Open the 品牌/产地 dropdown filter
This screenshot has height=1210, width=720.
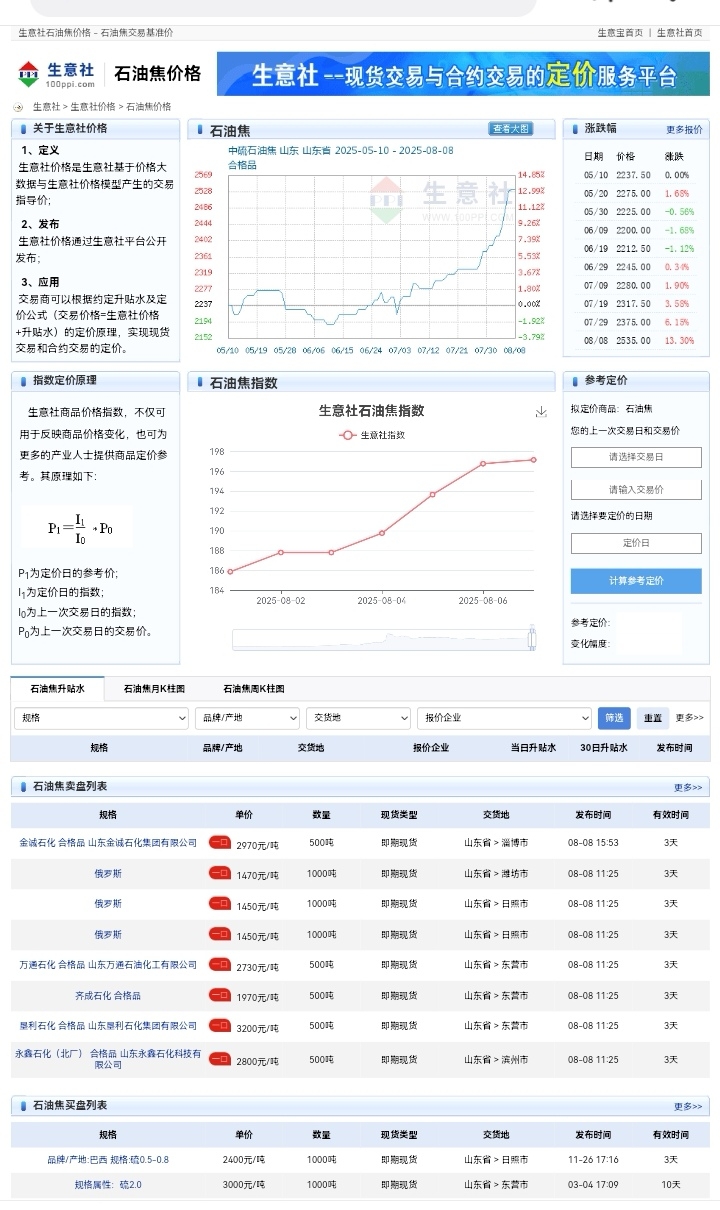pos(247,718)
